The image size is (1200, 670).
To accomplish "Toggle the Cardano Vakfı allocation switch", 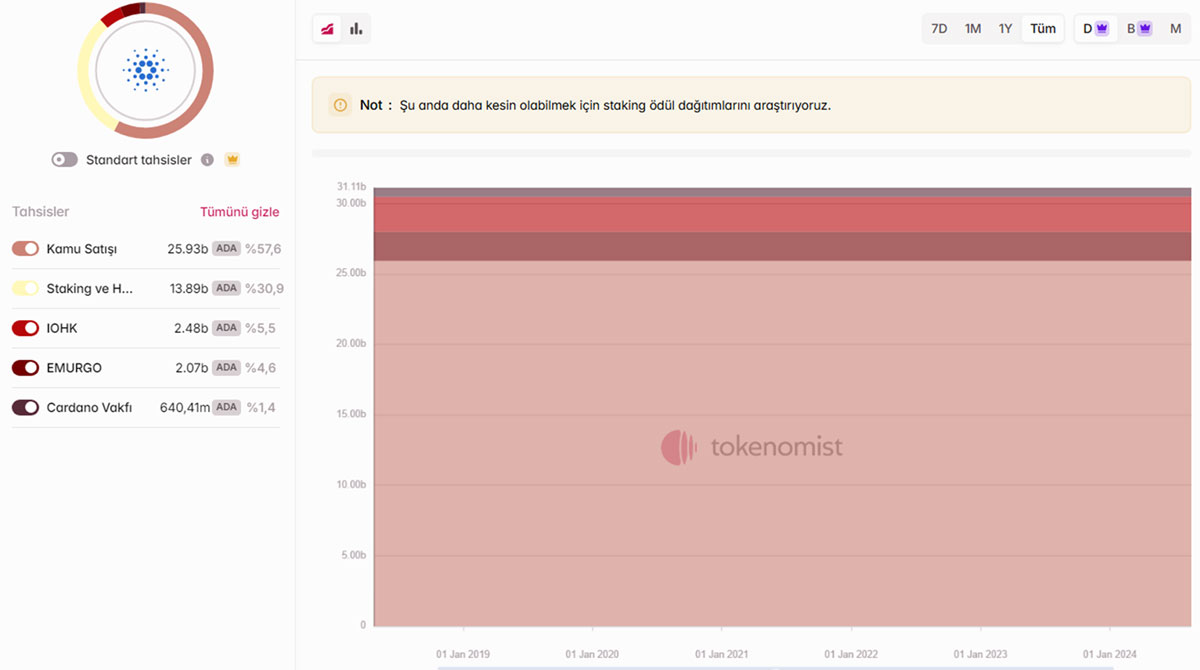I will pyautogui.click(x=25, y=408).
